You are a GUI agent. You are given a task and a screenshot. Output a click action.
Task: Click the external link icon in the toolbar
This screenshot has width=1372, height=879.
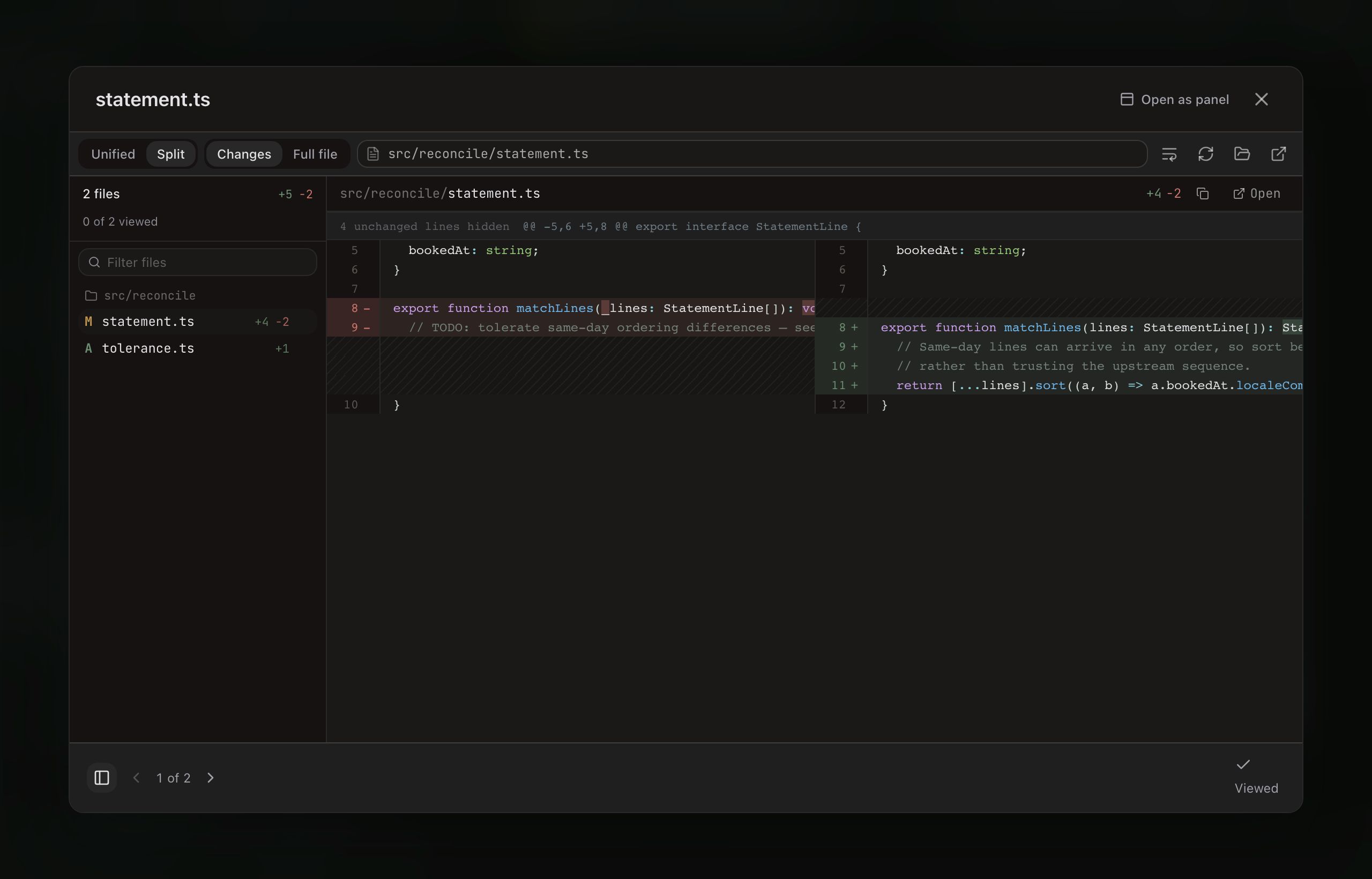point(1278,154)
